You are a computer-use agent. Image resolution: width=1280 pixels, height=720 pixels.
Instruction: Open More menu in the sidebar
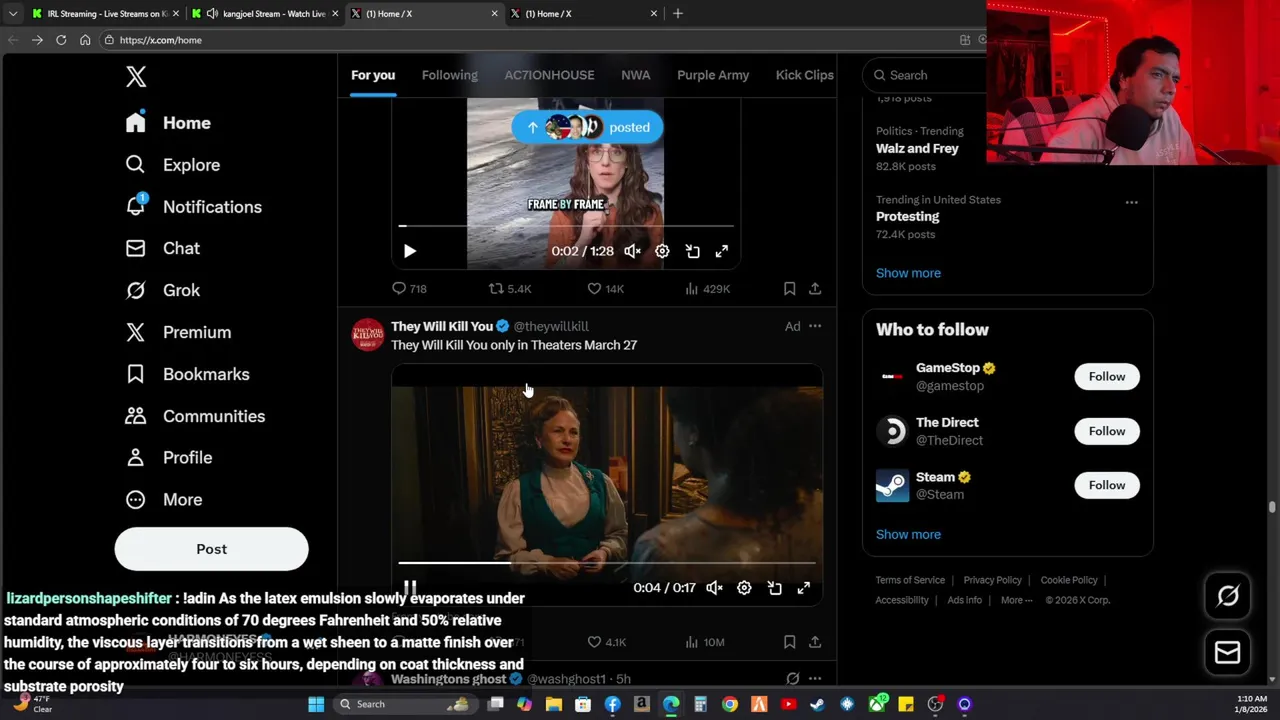point(163,499)
